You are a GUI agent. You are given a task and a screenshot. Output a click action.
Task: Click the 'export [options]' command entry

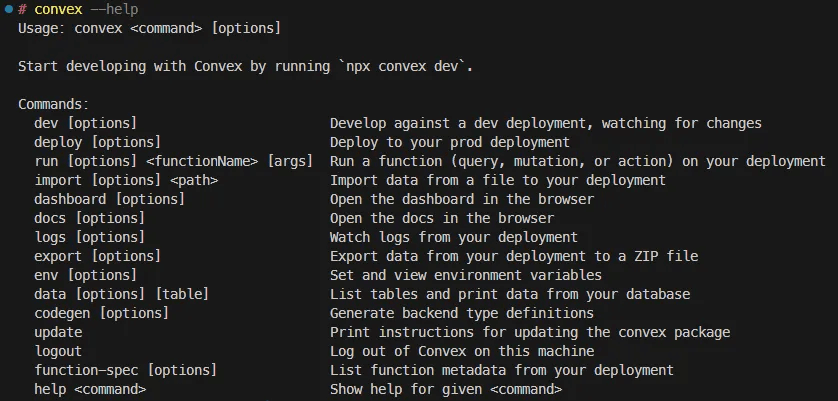click(97, 256)
